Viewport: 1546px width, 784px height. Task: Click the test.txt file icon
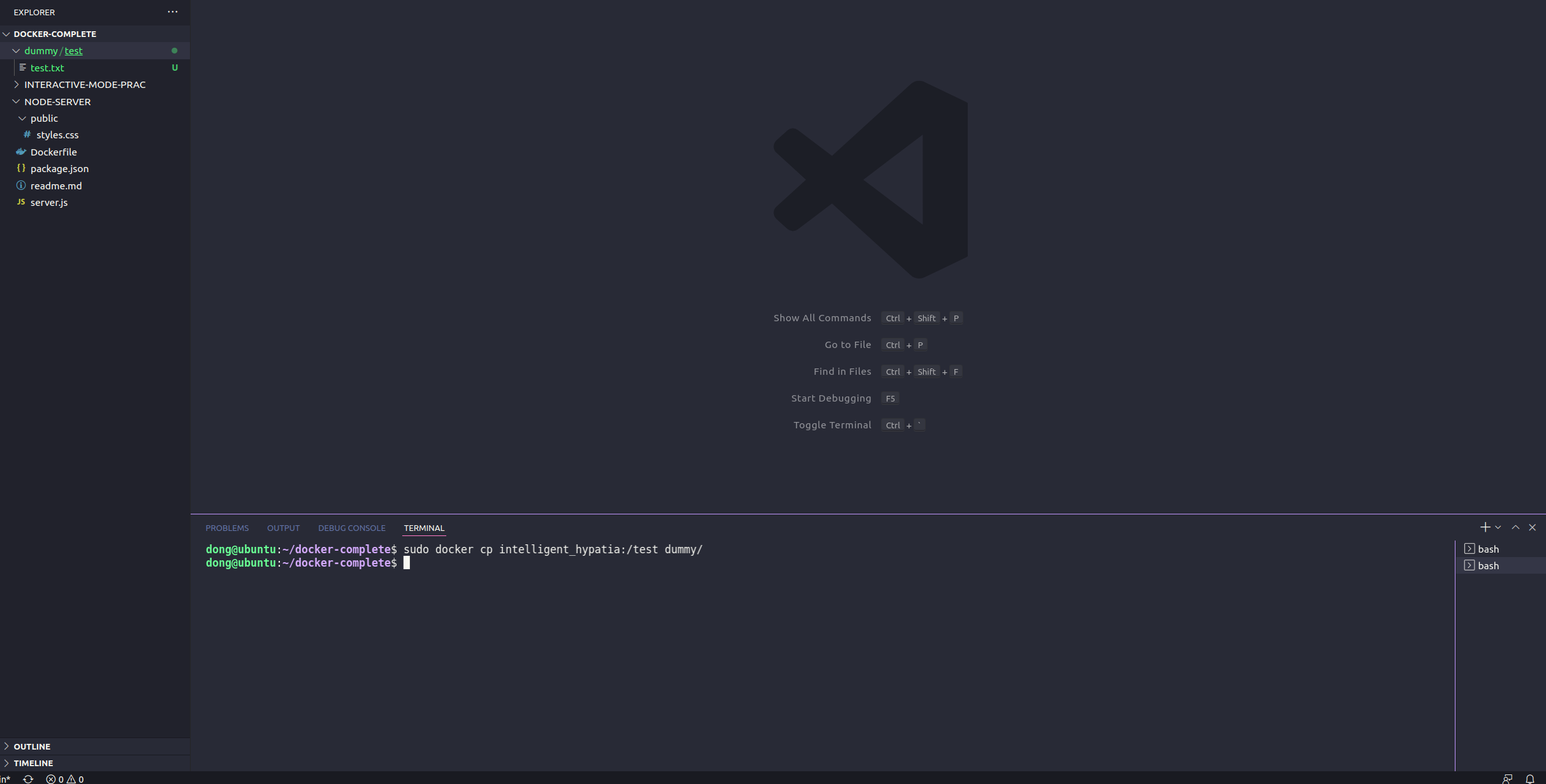click(23, 68)
